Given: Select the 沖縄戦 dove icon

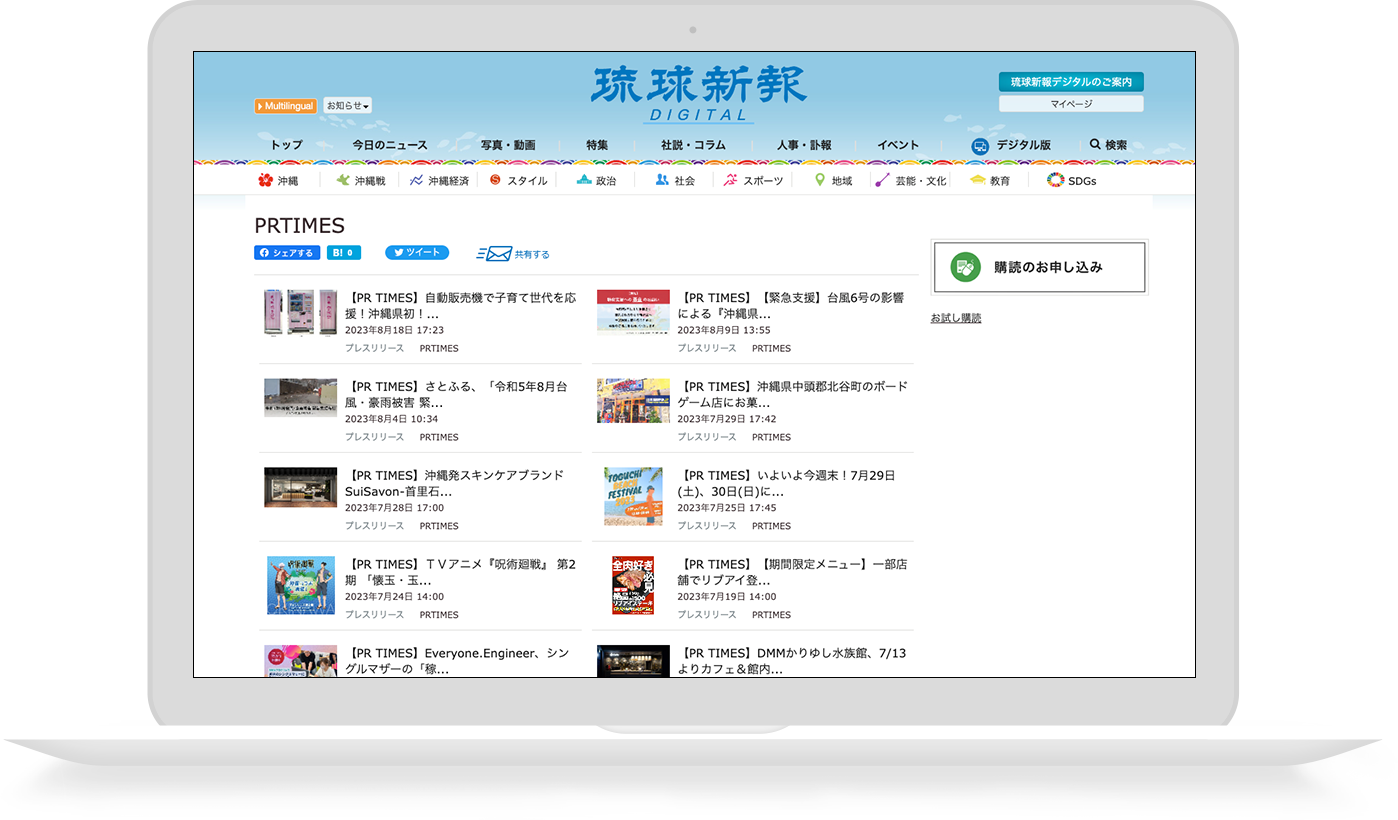Looking at the screenshot, I should 343,180.
